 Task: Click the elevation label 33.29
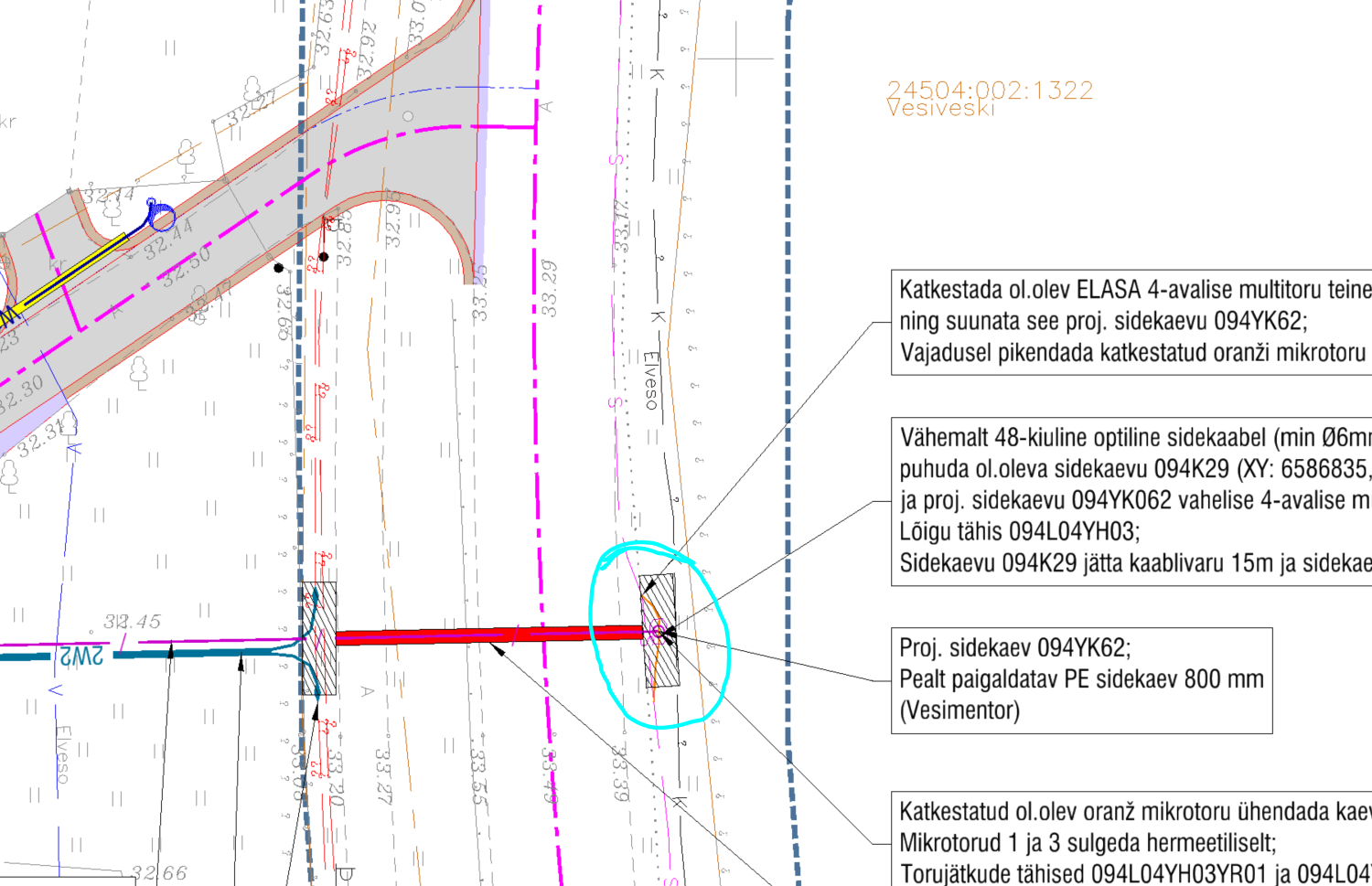coord(549,288)
